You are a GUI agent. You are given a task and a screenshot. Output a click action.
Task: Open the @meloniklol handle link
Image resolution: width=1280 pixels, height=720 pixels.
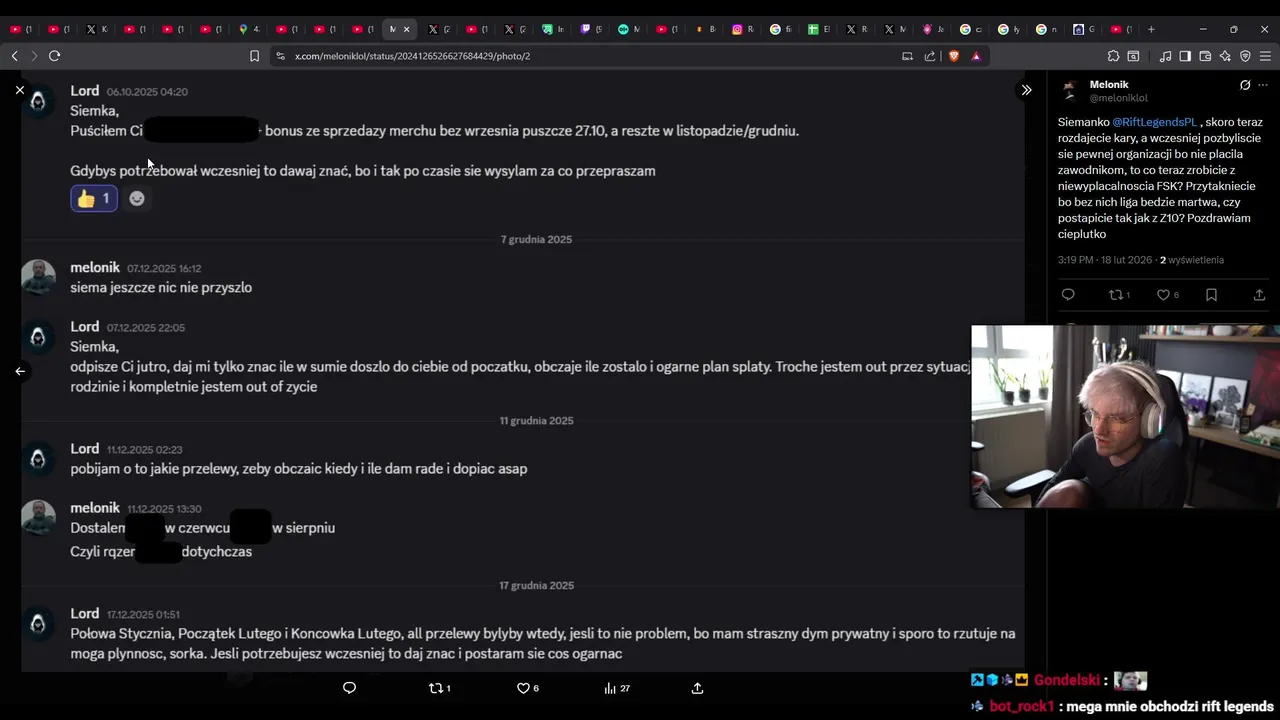click(x=1119, y=98)
